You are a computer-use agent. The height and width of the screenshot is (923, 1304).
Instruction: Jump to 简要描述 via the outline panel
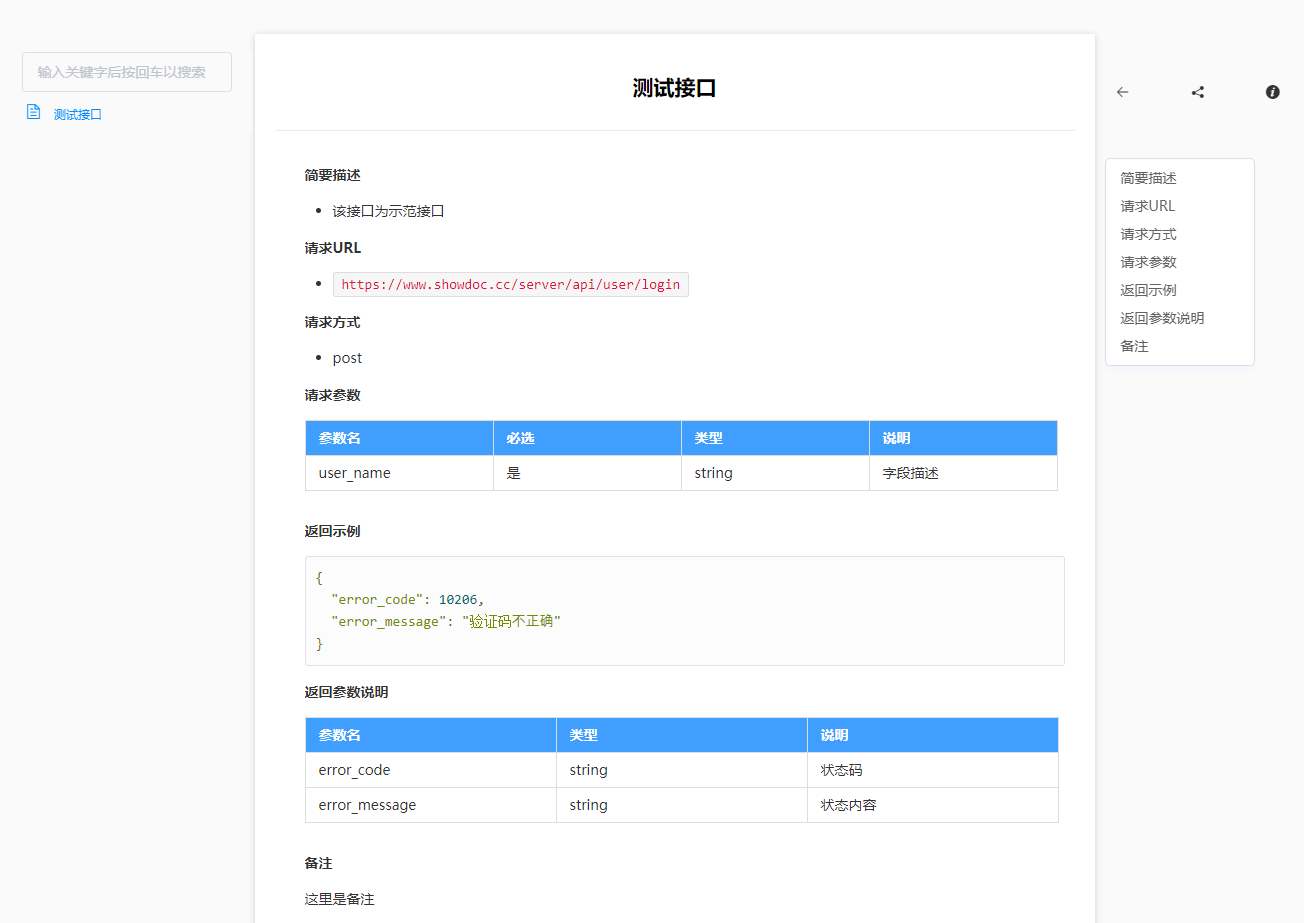(x=1147, y=177)
